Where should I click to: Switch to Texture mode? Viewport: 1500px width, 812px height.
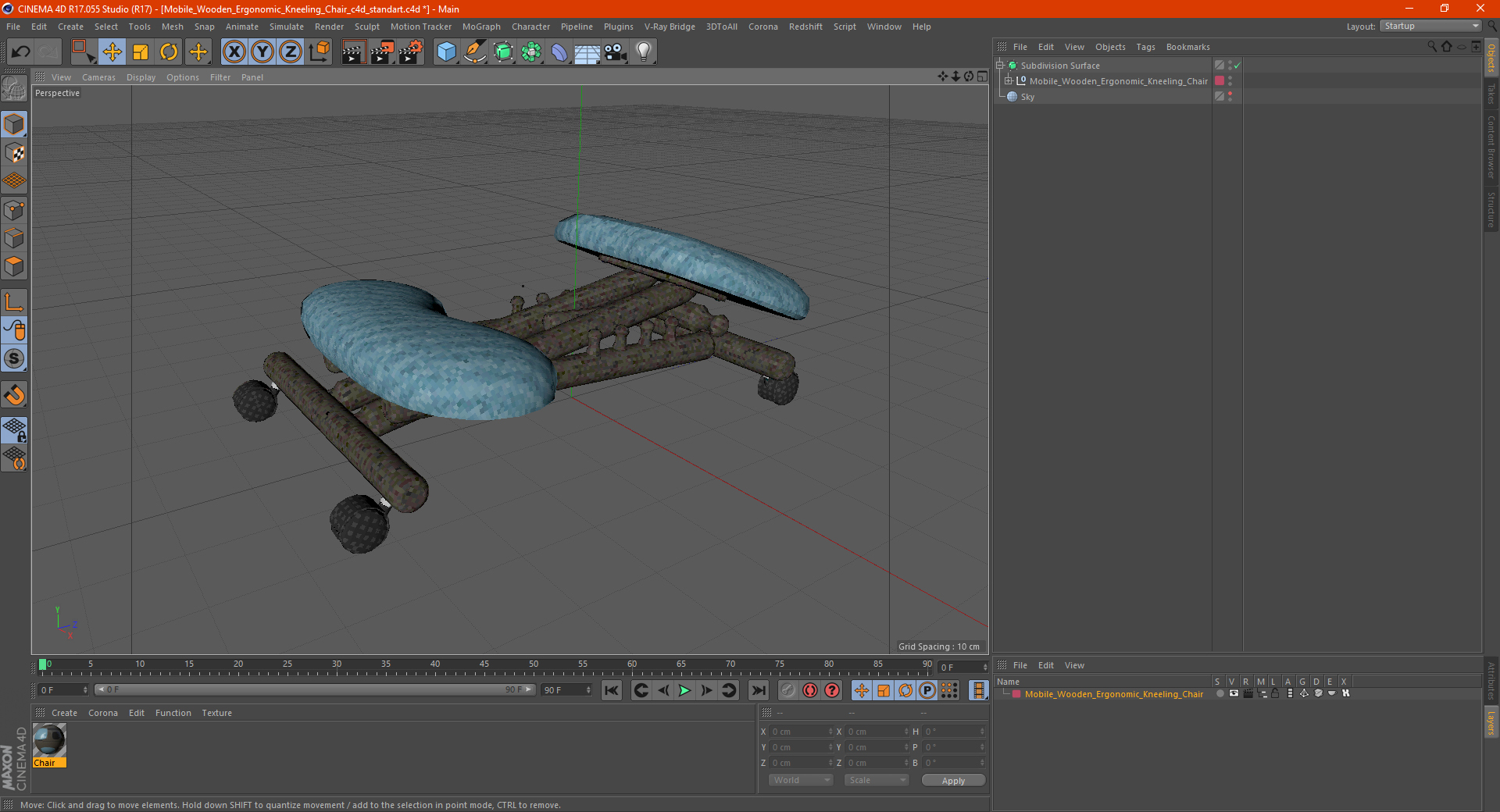click(x=14, y=153)
